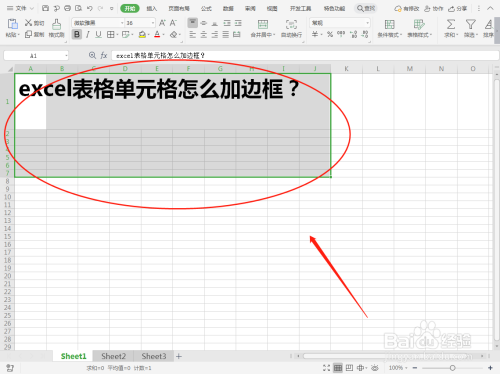This screenshot has width=500, height=374.
Task: Open the File menu
Action: click(x=20, y=8)
